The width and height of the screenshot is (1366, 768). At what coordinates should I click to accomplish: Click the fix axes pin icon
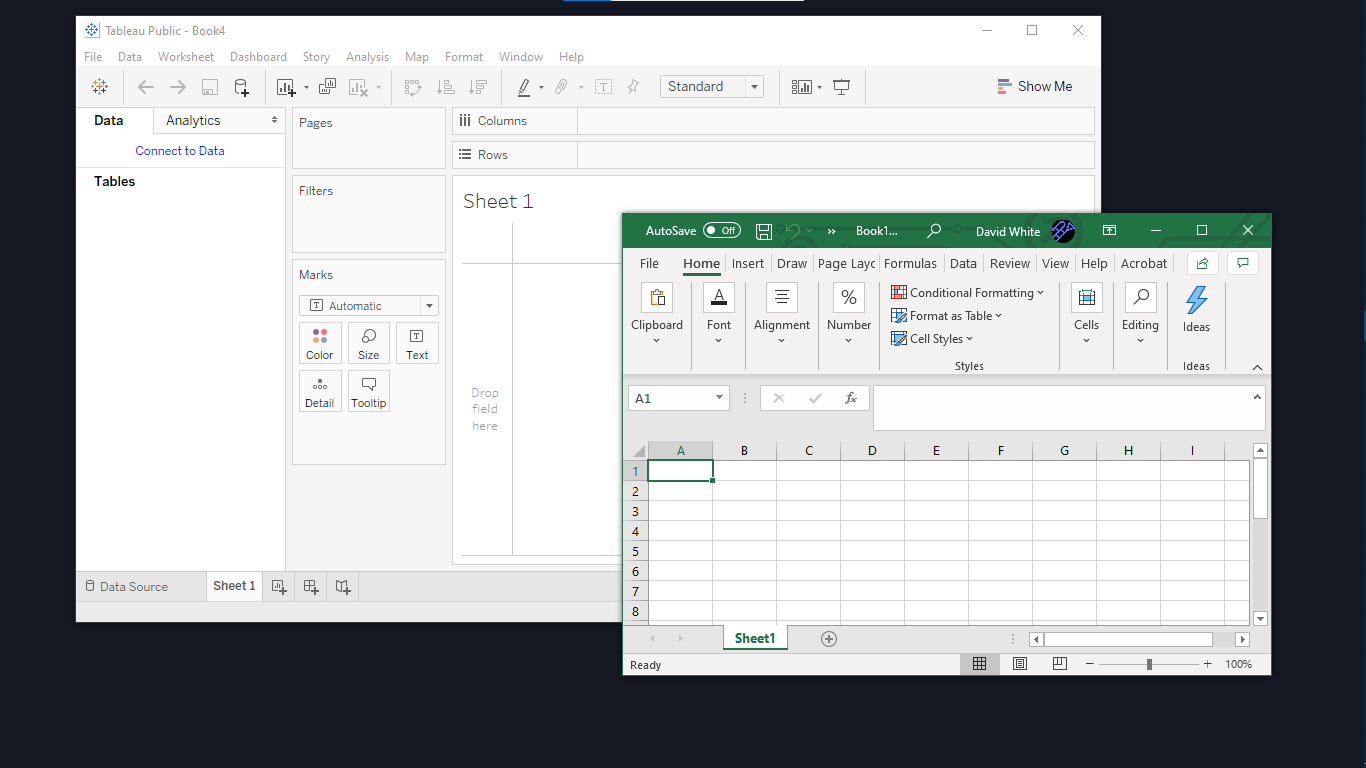click(633, 87)
